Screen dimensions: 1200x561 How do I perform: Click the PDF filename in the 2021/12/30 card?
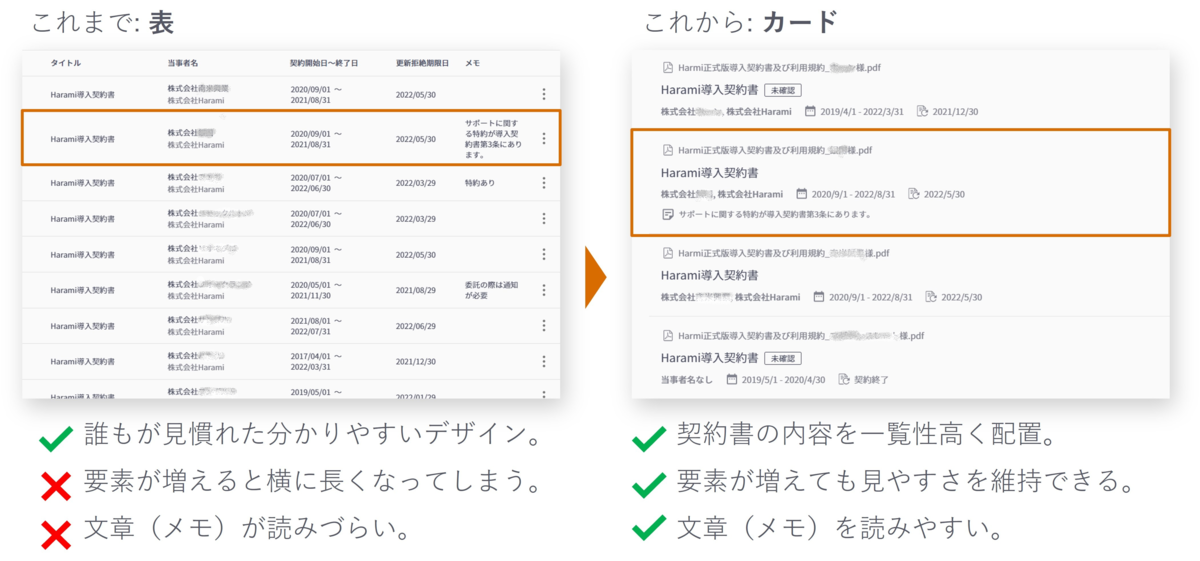779,68
